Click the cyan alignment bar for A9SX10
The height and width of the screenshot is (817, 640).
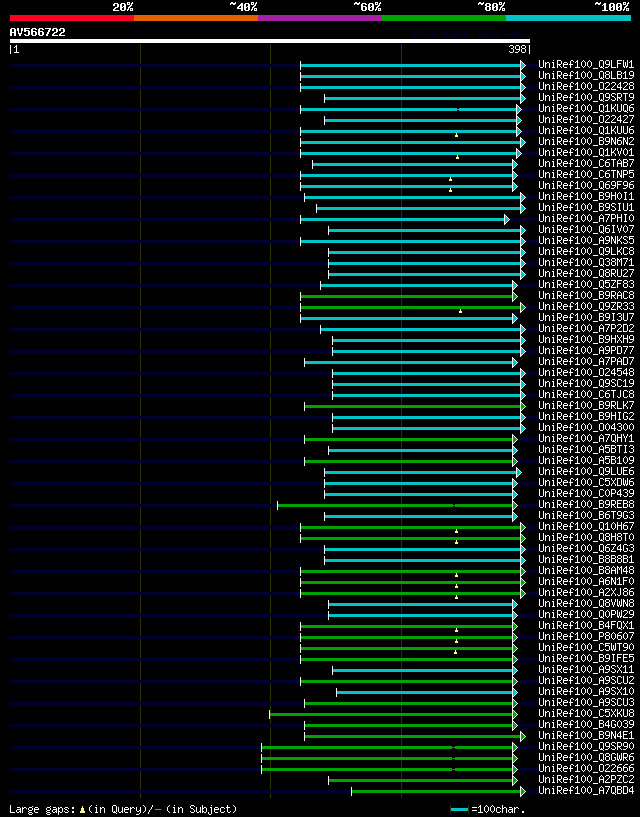pyautogui.click(x=427, y=692)
